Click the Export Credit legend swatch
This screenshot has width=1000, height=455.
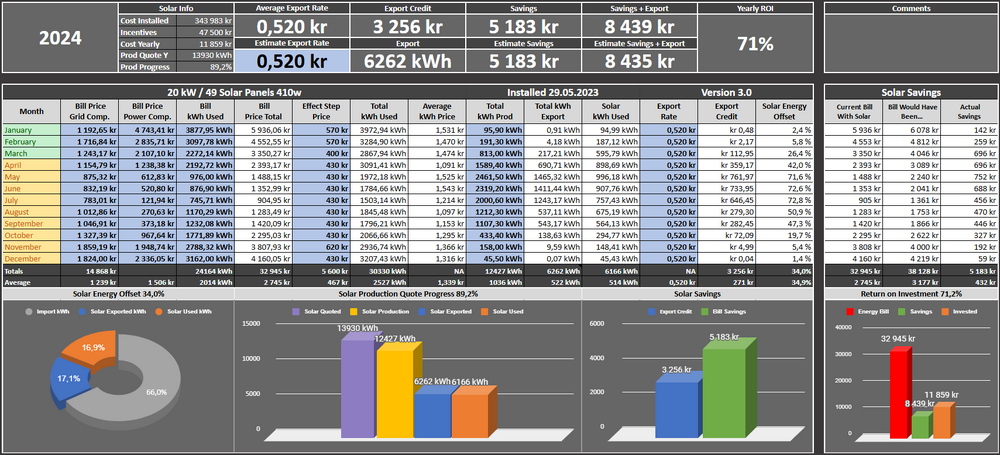tap(649, 313)
